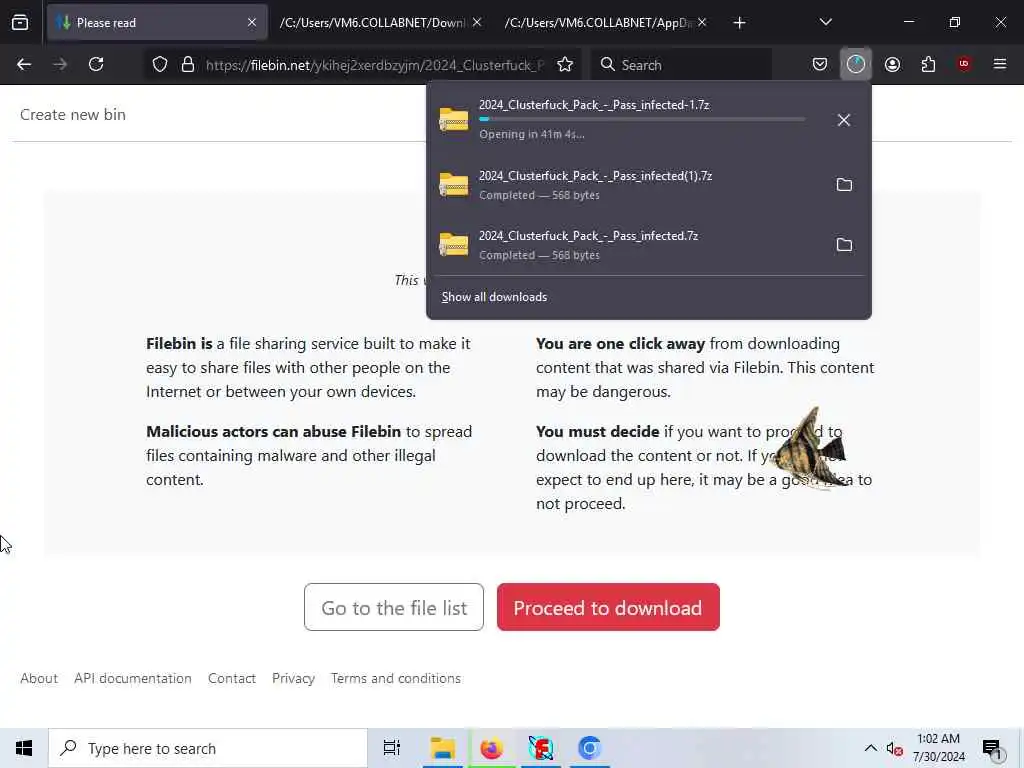
Task: Bookmark this page with star icon
Action: (x=565, y=65)
